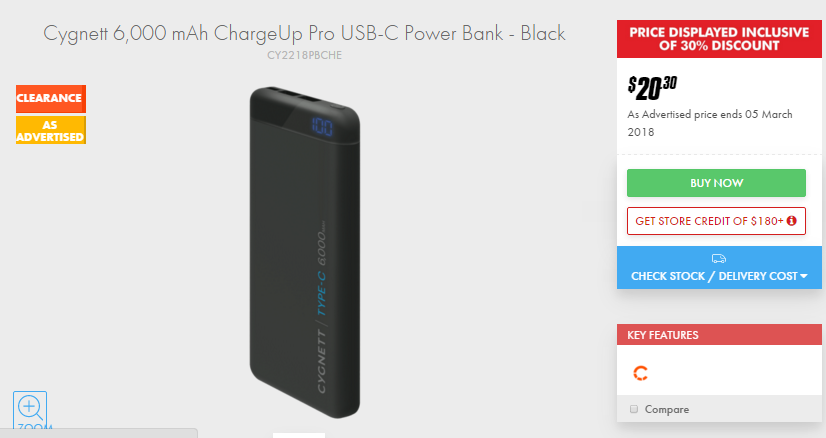The width and height of the screenshot is (826, 438).
Task: Click the power bank product image
Action: click(304, 252)
